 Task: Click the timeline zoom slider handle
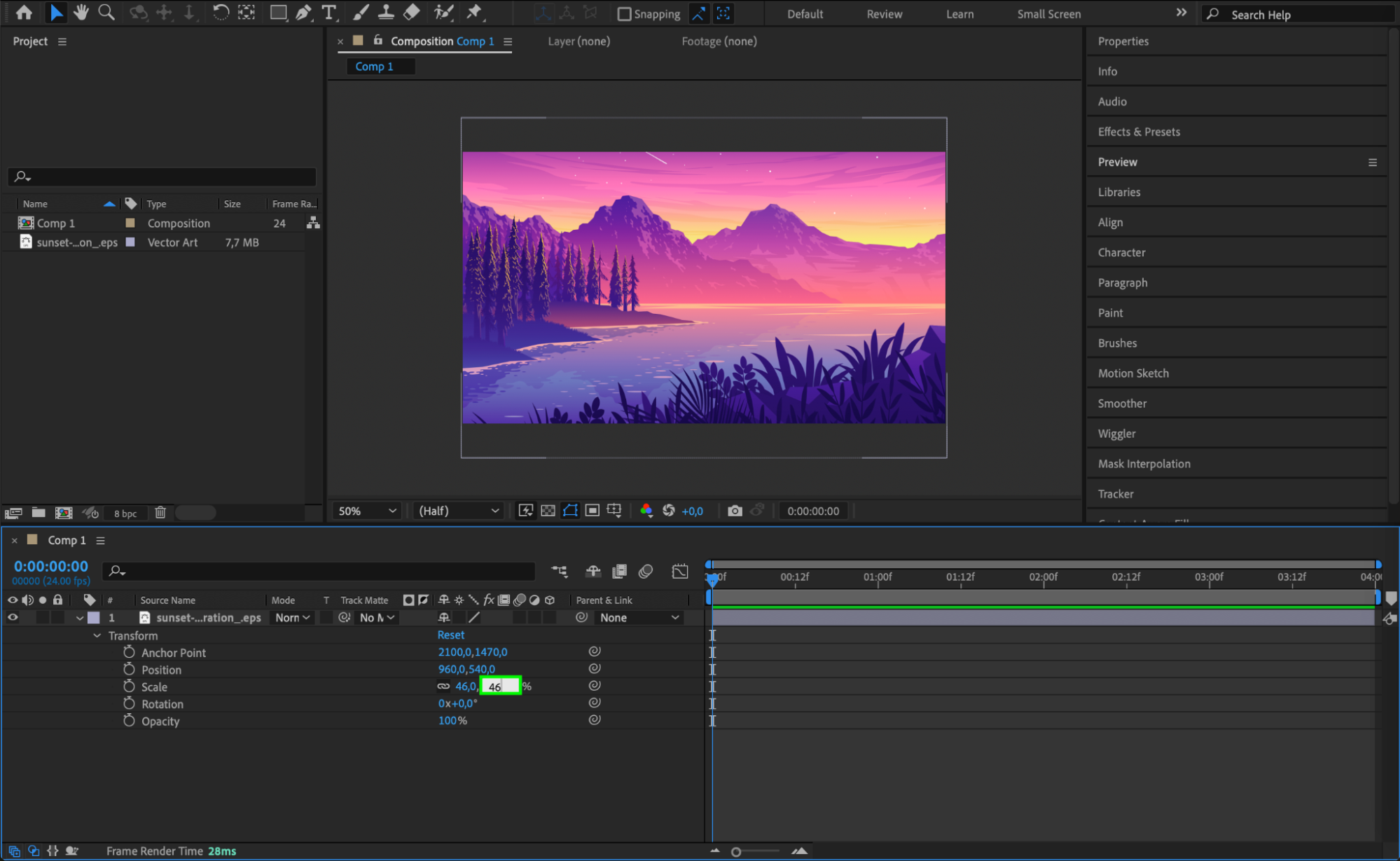click(x=736, y=852)
